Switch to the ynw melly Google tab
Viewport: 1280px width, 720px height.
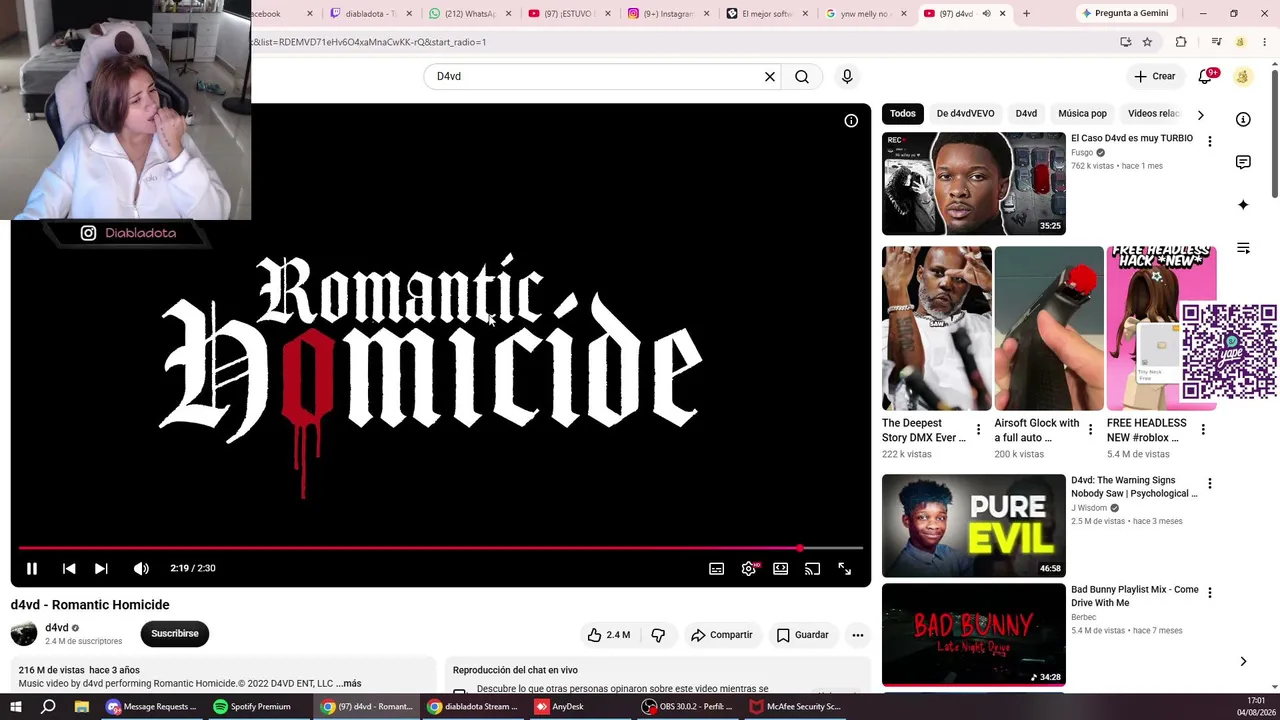tap(866, 14)
